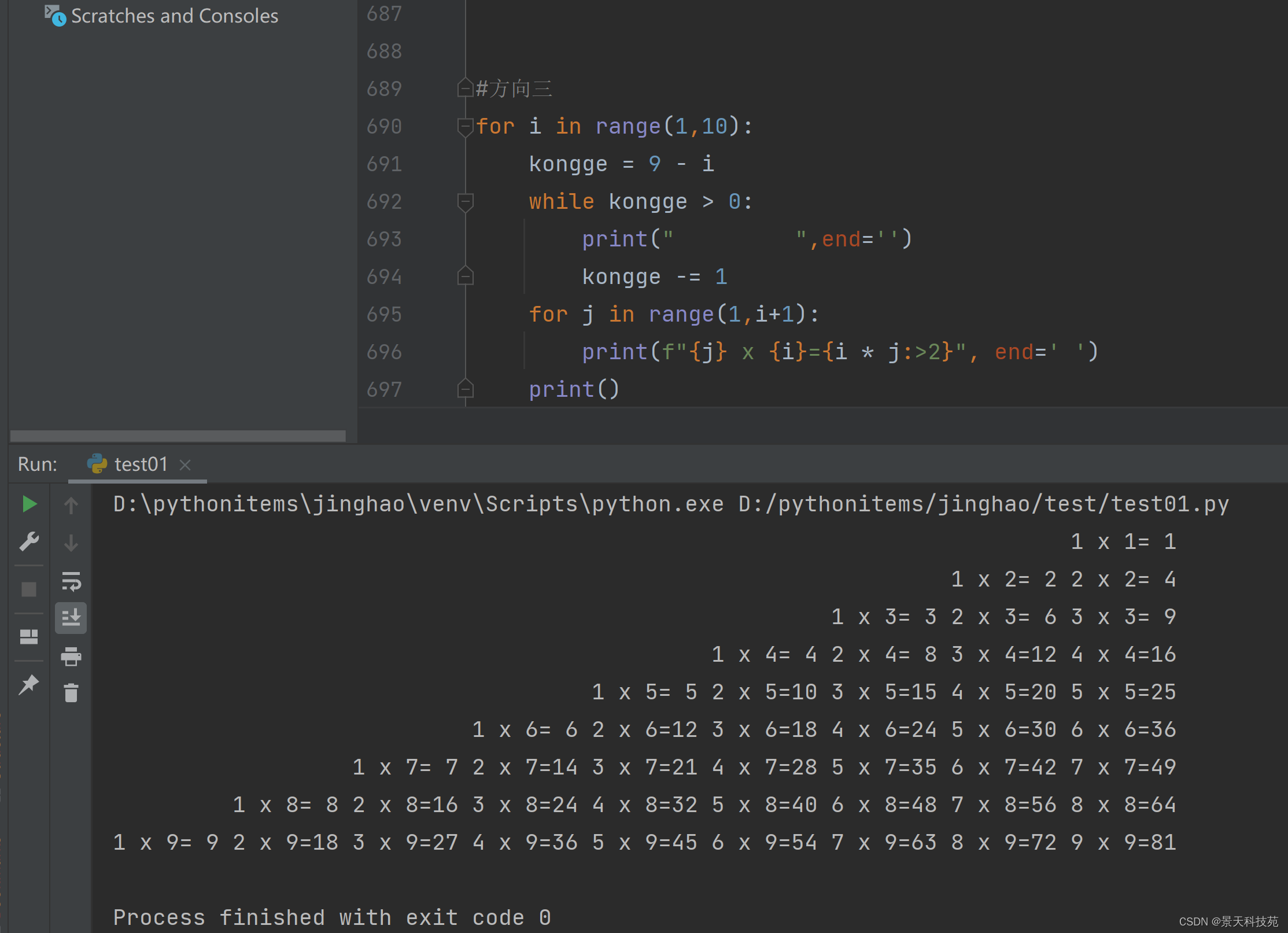The width and height of the screenshot is (1288, 933).
Task: Click the project panel horizontal scrollbar
Action: click(x=178, y=436)
